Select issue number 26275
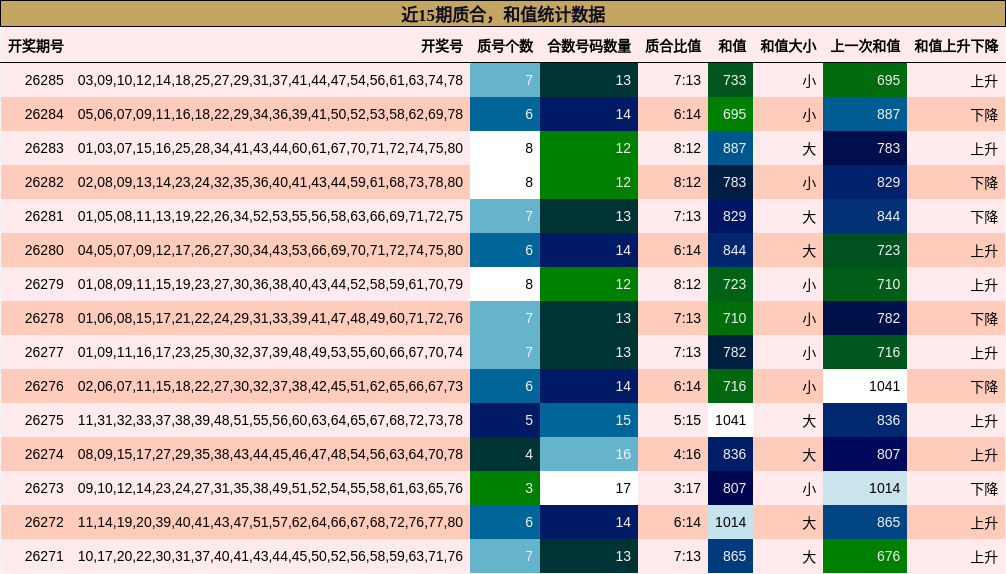This screenshot has height=574, width=1006. coord(44,420)
